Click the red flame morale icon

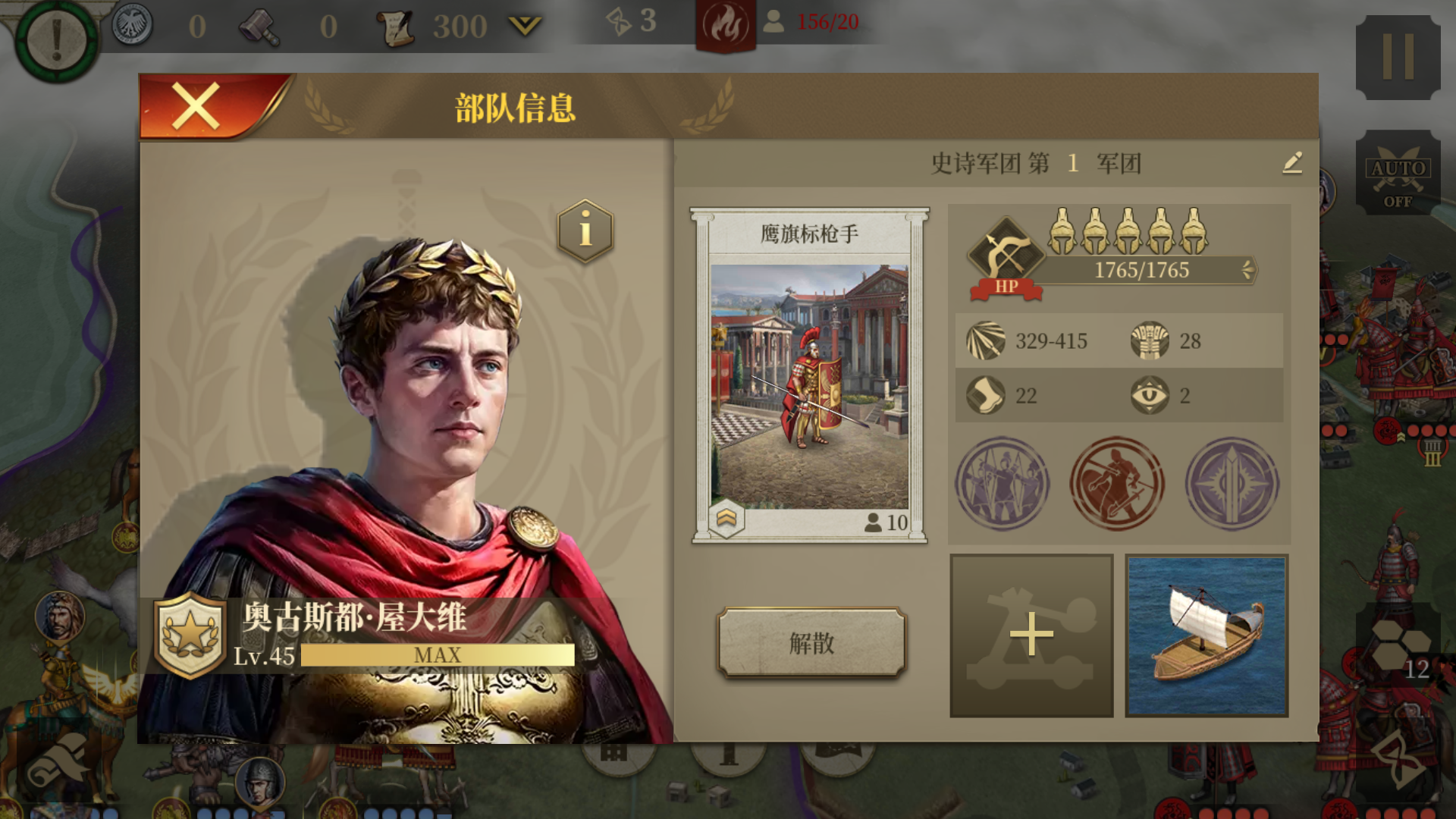click(725, 25)
